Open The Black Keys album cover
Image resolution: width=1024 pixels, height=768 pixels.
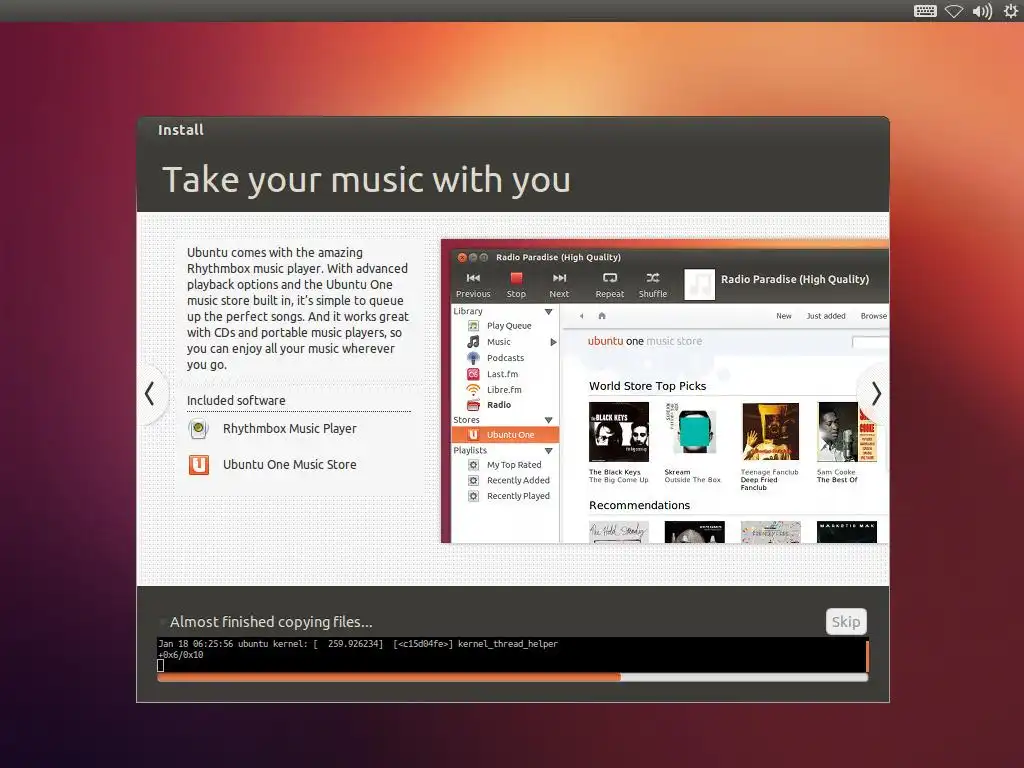[x=618, y=432]
